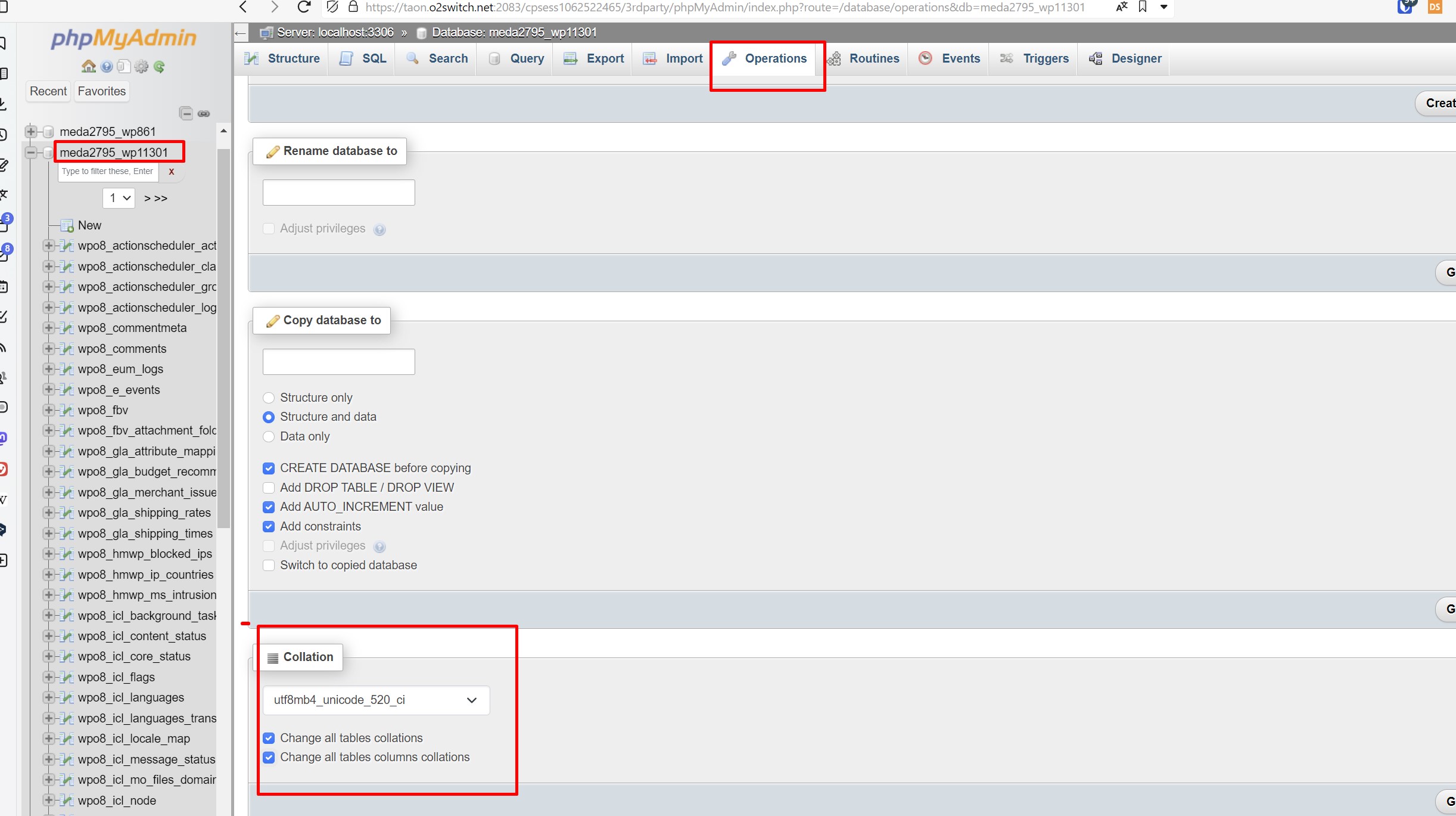Click the link with main panel chain icon
The image size is (1456, 816).
[204, 113]
